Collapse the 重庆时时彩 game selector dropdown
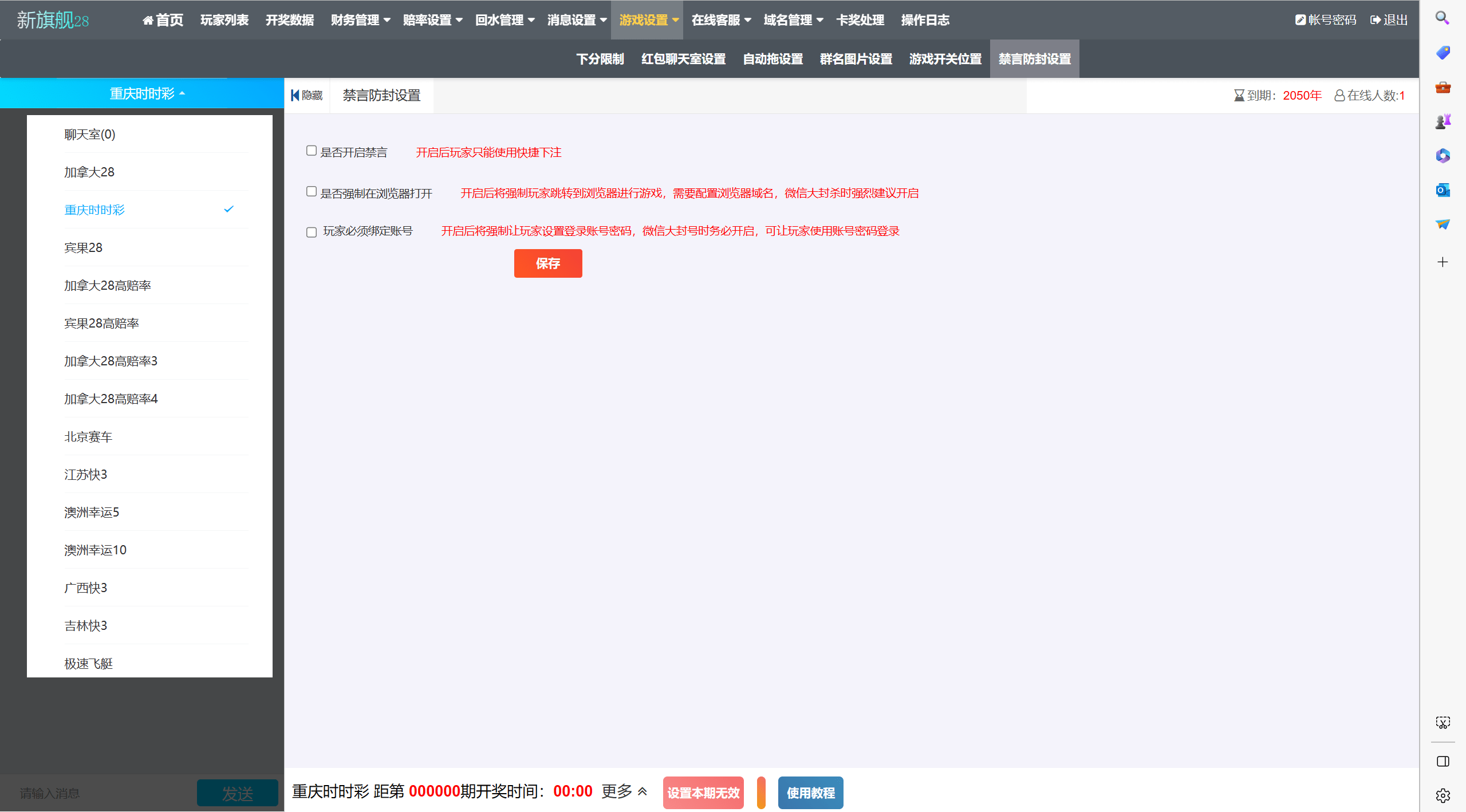Viewport: 1466px width, 812px height. pos(147,93)
